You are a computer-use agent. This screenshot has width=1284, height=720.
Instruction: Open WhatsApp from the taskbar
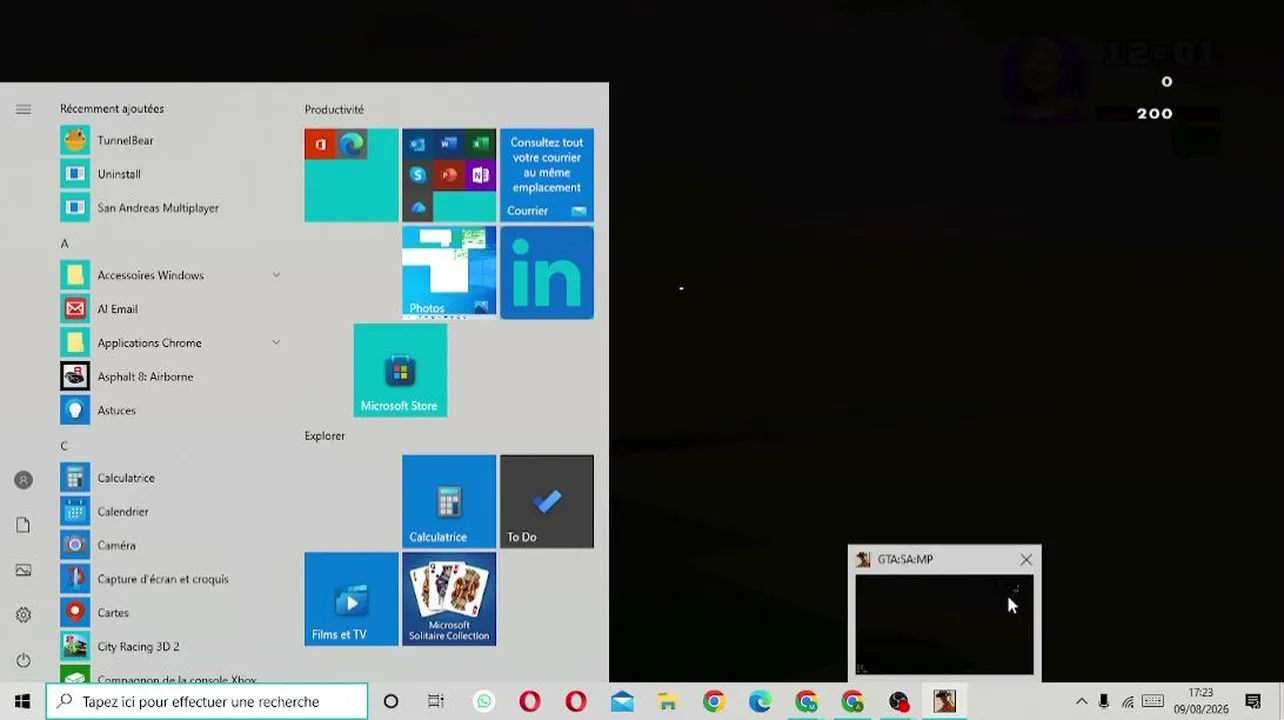pyautogui.click(x=484, y=702)
